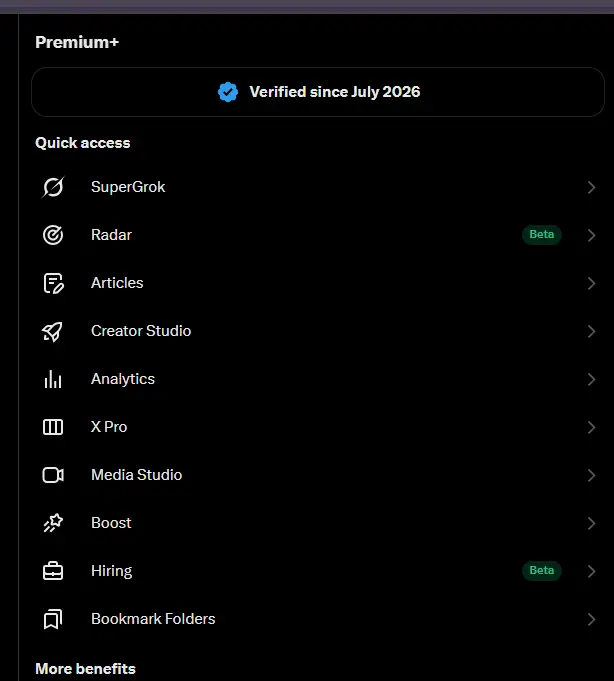Open SuperGrok via its slashed-circle icon
Viewport: 614px width, 681px height.
53,187
